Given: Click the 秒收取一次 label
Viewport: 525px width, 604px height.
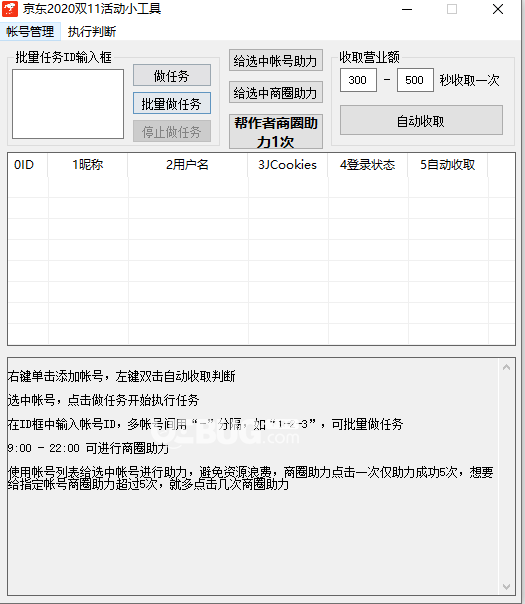Looking at the screenshot, I should tap(470, 80).
